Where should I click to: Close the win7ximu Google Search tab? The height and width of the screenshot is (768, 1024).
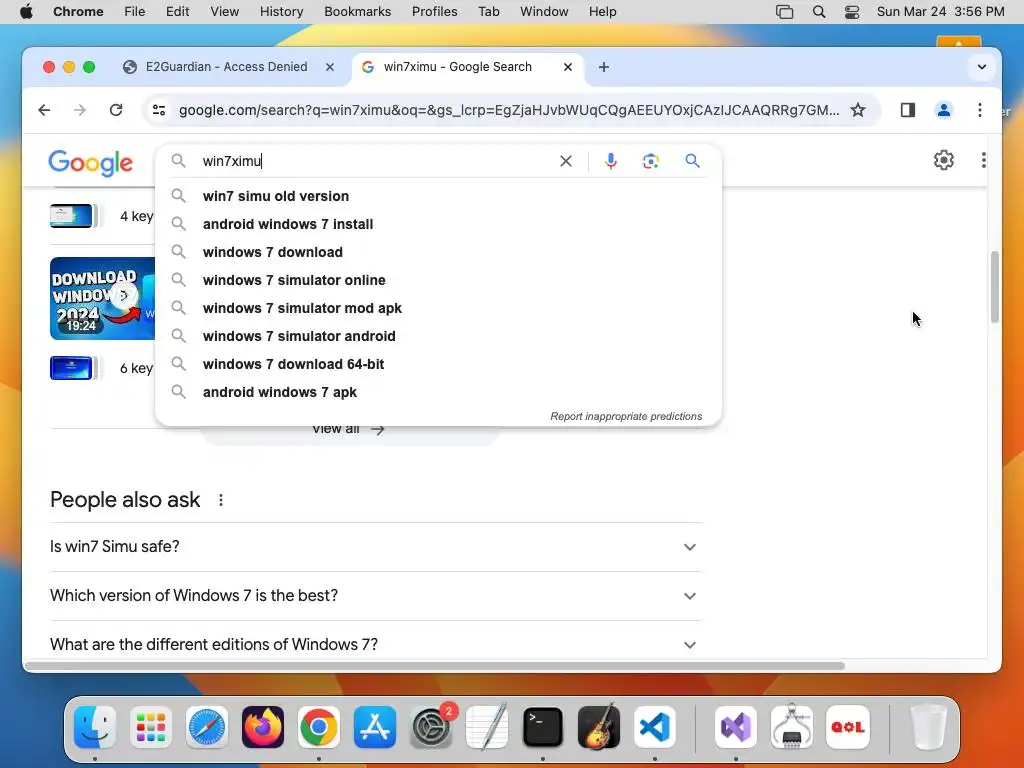click(568, 67)
